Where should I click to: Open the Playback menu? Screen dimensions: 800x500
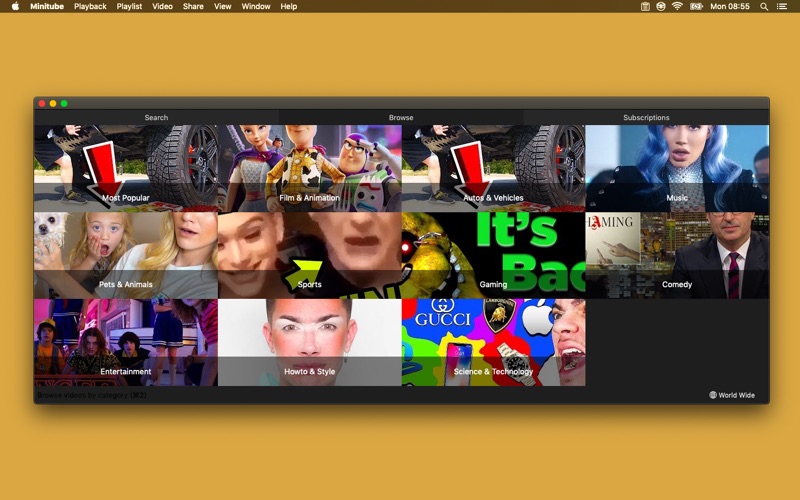pos(90,6)
